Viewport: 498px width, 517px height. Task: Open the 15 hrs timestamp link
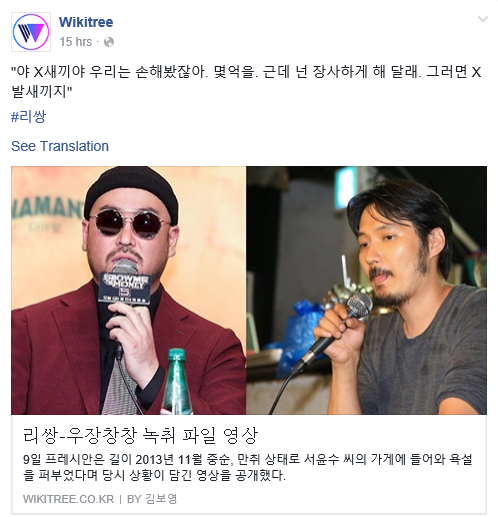(76, 42)
